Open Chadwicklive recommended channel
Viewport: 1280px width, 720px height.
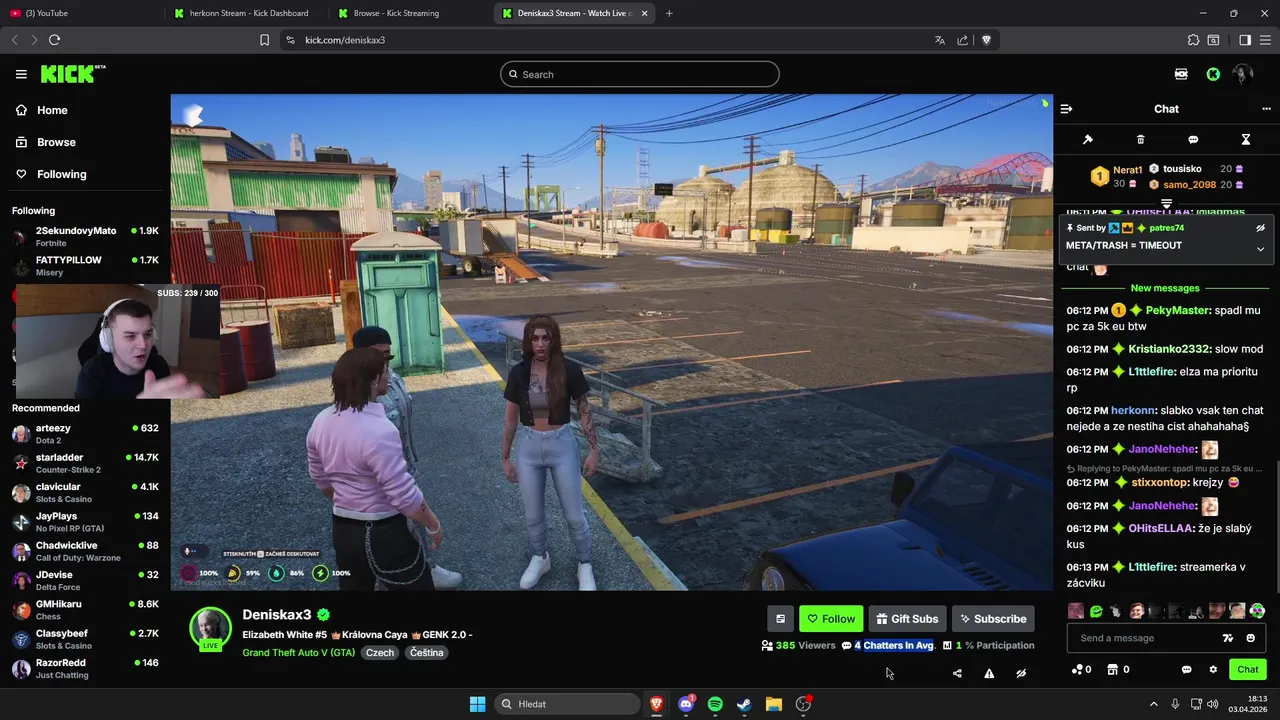pyautogui.click(x=85, y=551)
